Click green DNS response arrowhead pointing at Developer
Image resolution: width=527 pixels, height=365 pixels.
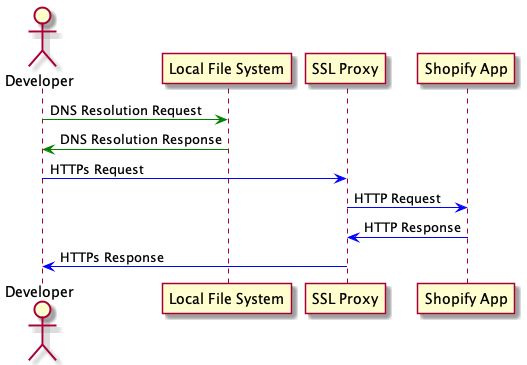[49, 149]
